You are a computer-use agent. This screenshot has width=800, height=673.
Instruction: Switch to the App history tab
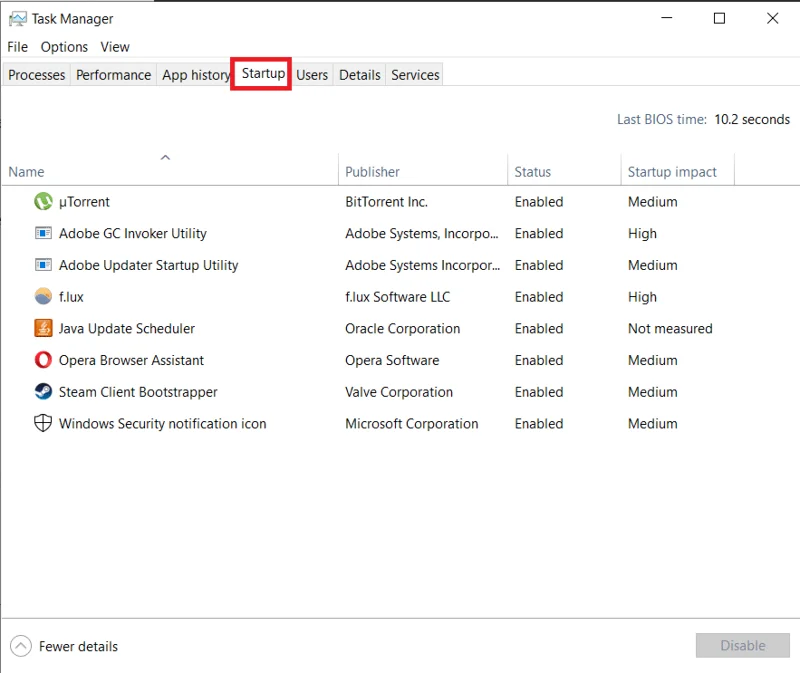pyautogui.click(x=195, y=75)
